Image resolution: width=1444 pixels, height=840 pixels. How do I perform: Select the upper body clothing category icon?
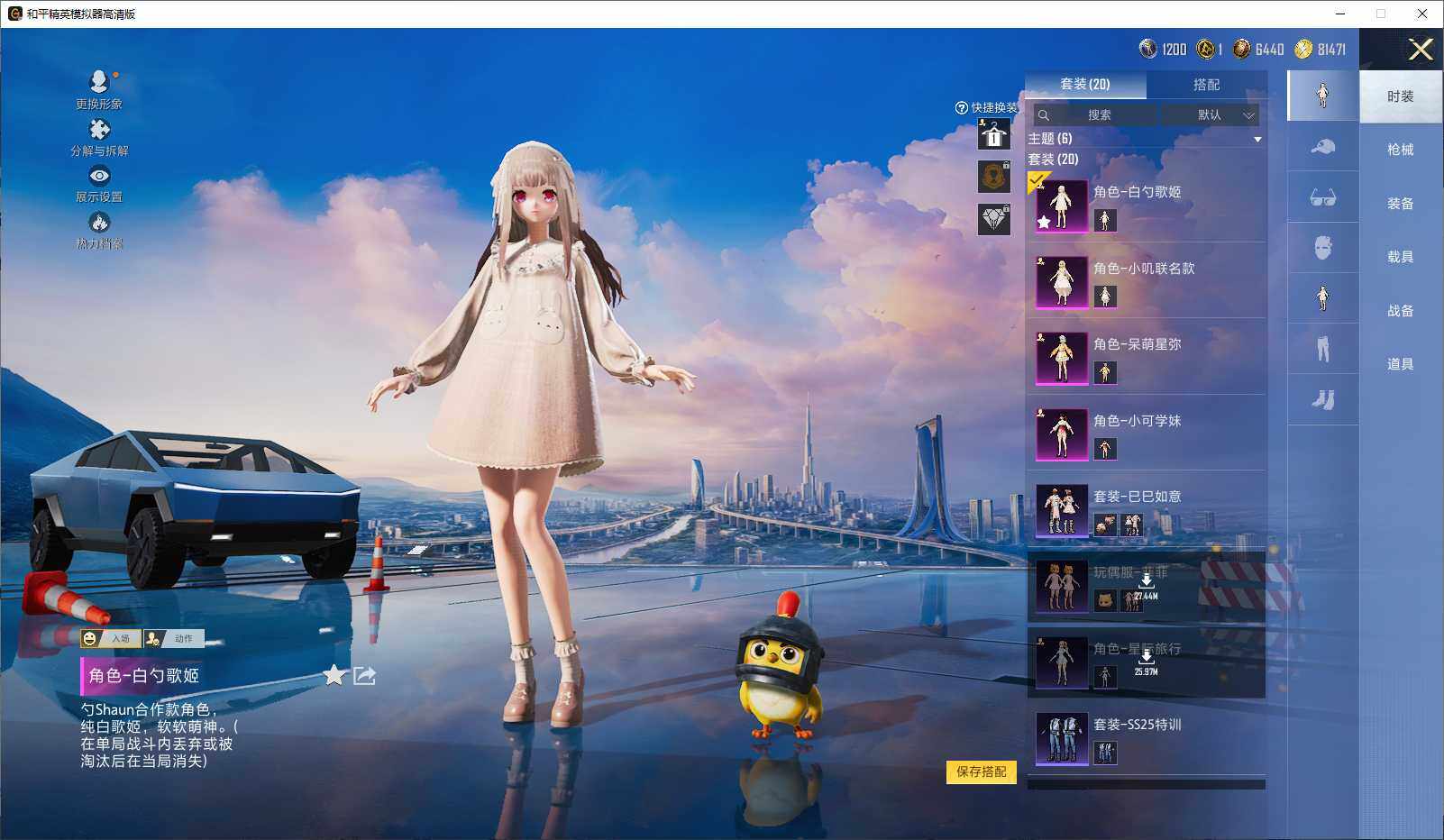pyautogui.click(x=1322, y=297)
